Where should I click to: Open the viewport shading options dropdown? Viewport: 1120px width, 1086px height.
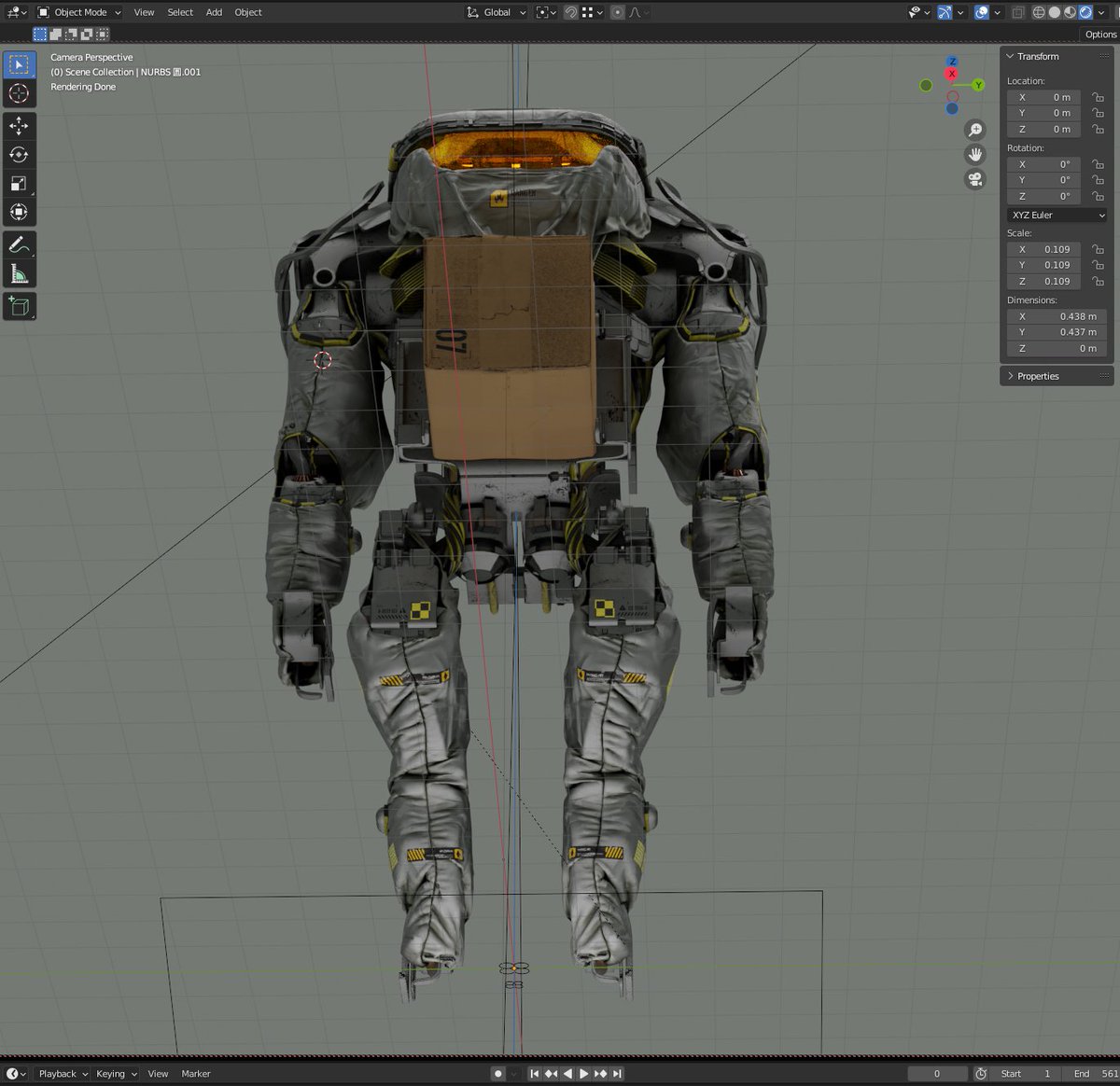click(x=1102, y=12)
